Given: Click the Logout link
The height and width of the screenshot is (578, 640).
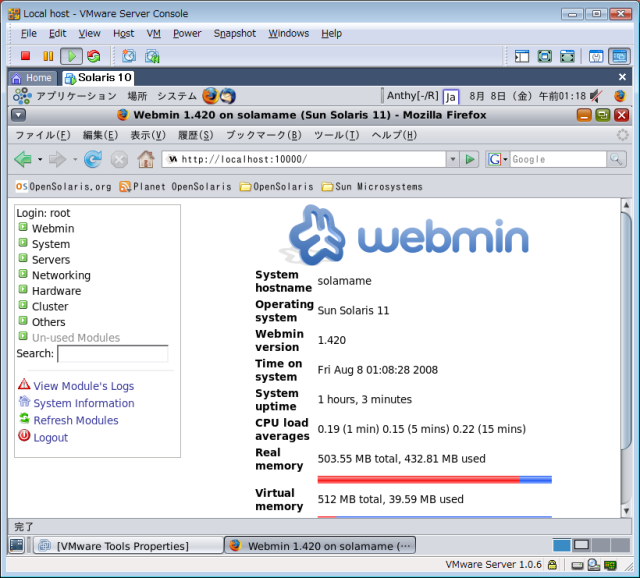Looking at the screenshot, I should click(51, 437).
